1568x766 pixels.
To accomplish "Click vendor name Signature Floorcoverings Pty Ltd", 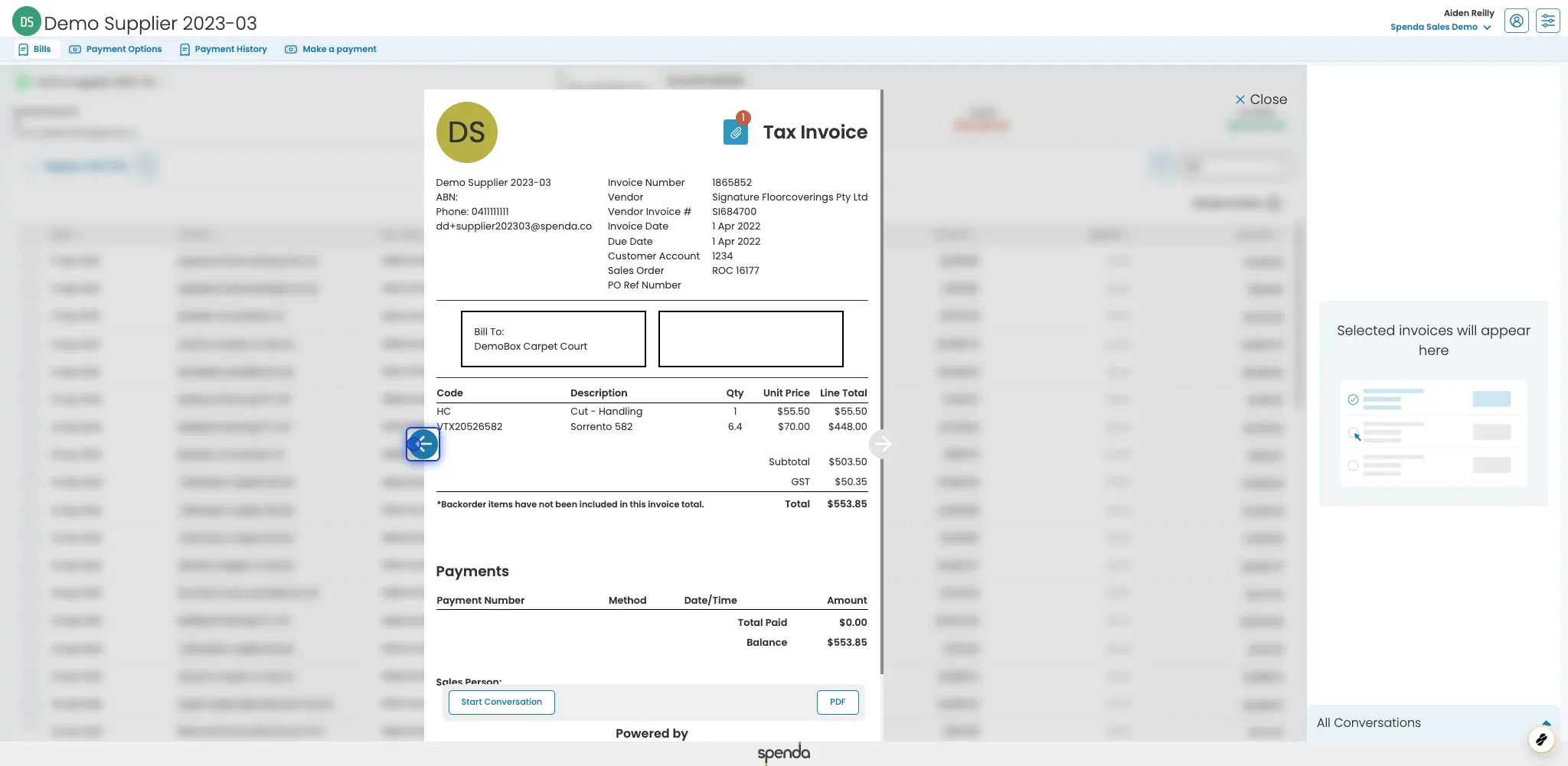I will 789,197.
